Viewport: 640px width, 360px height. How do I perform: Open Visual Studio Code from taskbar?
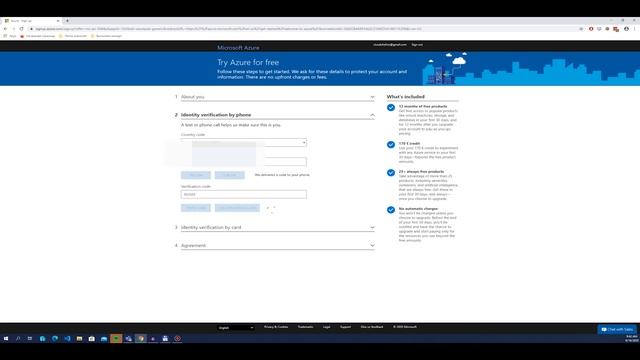[67, 338]
